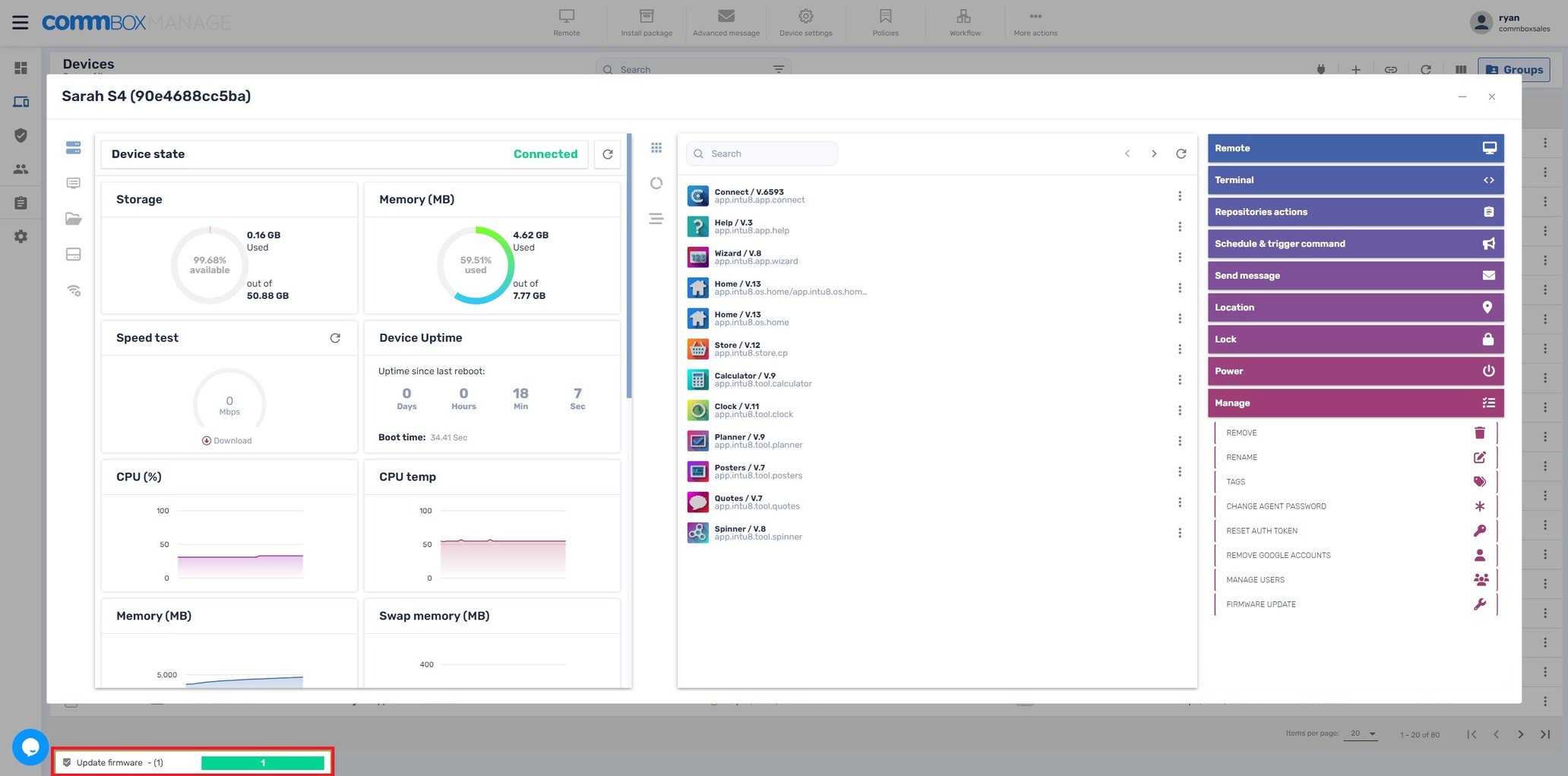Open Install package from the top toolbar
The image size is (1568, 776).
tap(646, 21)
